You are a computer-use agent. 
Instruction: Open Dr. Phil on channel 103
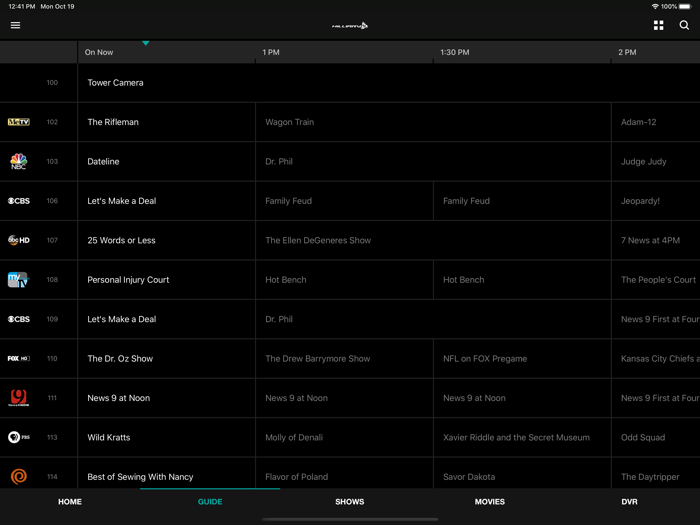pos(433,161)
